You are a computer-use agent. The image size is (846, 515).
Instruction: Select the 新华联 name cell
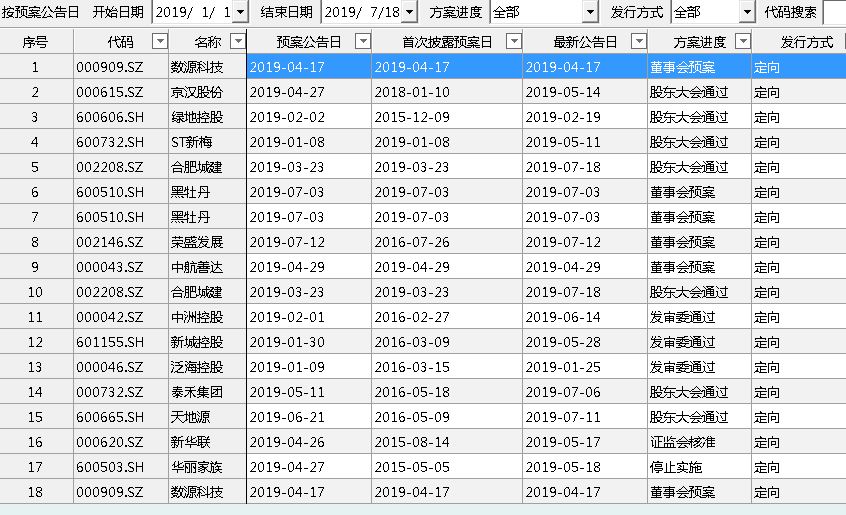[208, 442]
